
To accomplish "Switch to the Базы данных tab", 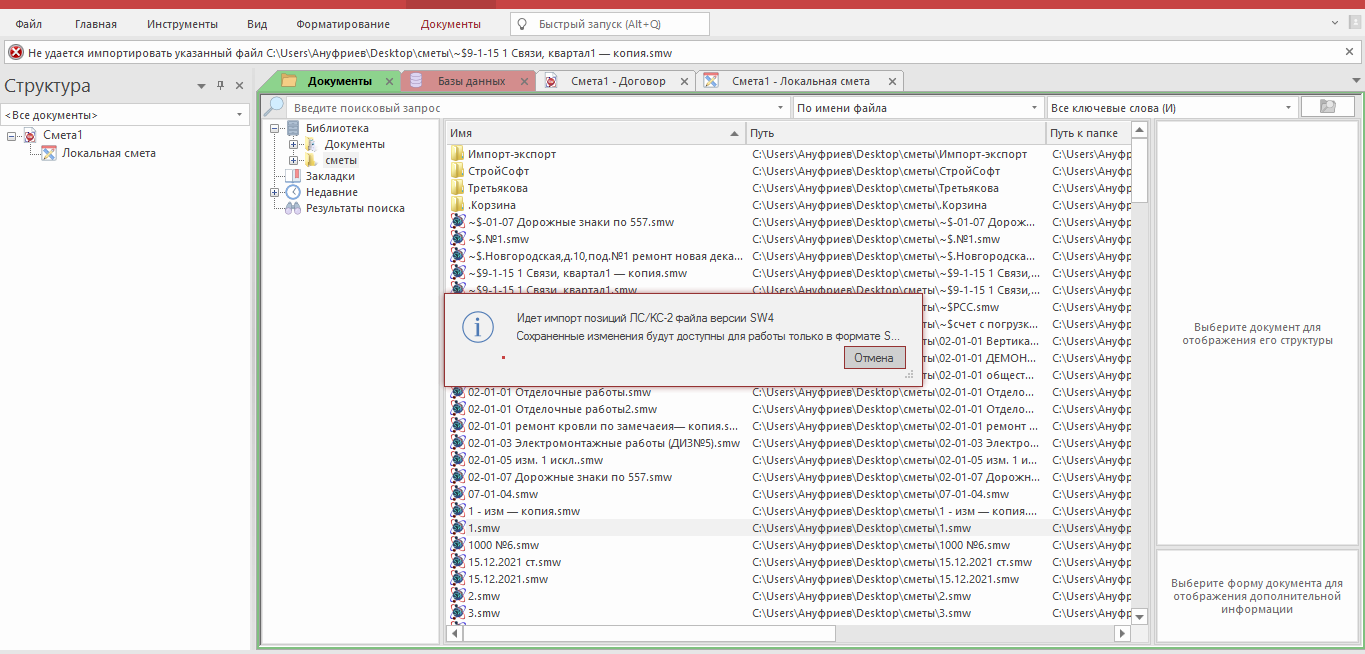I will coord(471,81).
